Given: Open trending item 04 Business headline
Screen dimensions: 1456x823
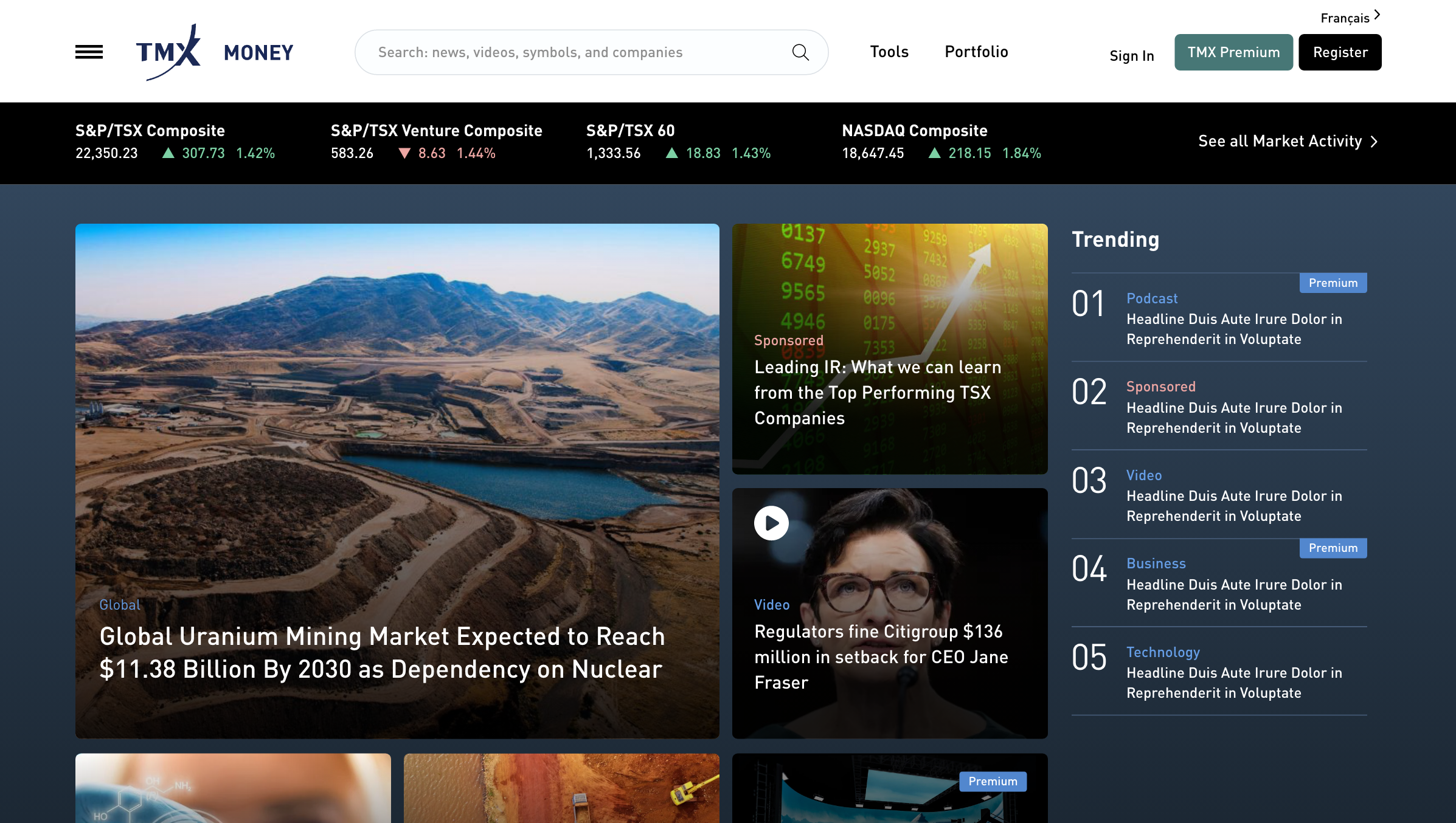Looking at the screenshot, I should point(1234,594).
